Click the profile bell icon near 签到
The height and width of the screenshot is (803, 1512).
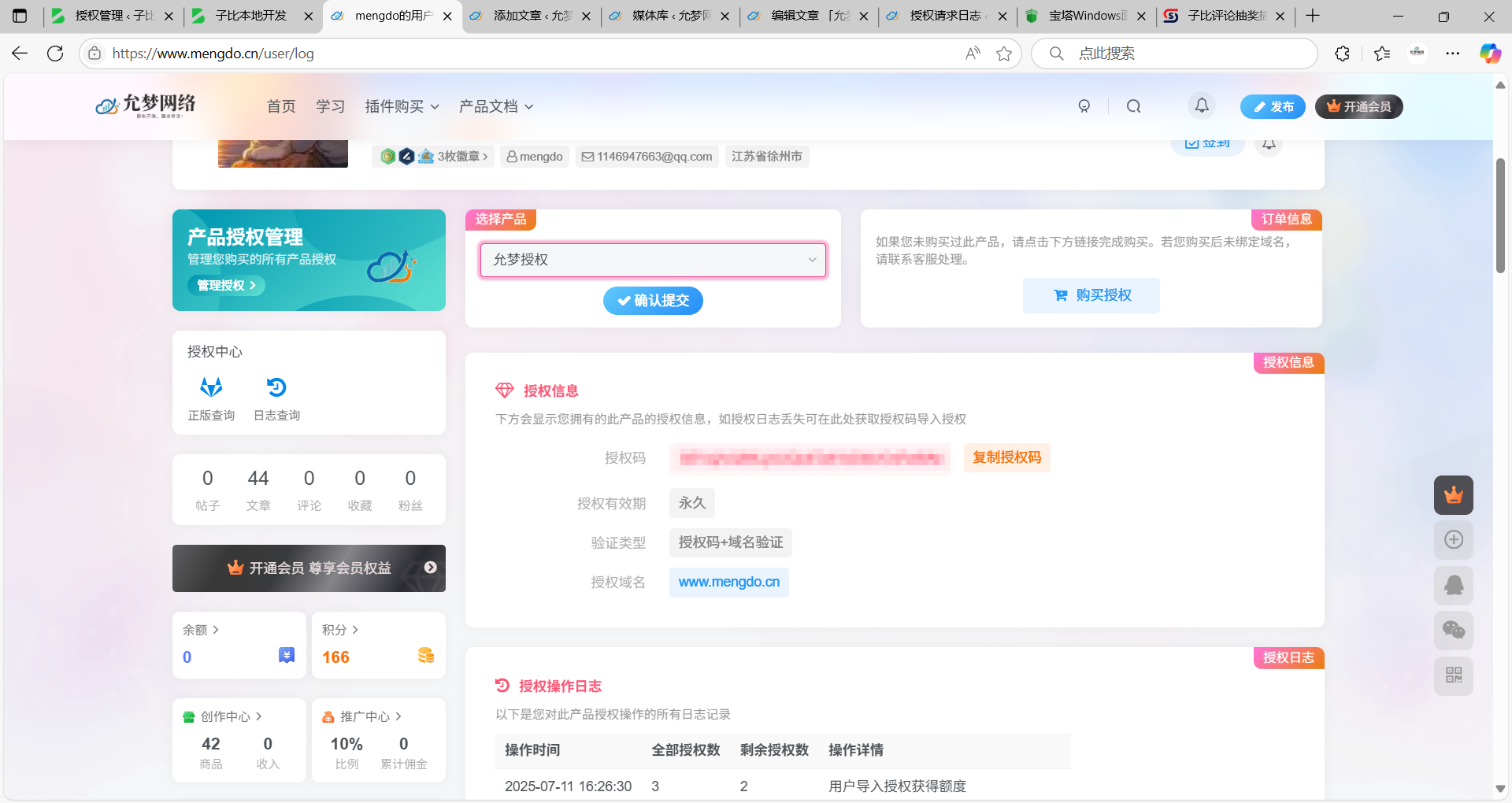click(1269, 144)
